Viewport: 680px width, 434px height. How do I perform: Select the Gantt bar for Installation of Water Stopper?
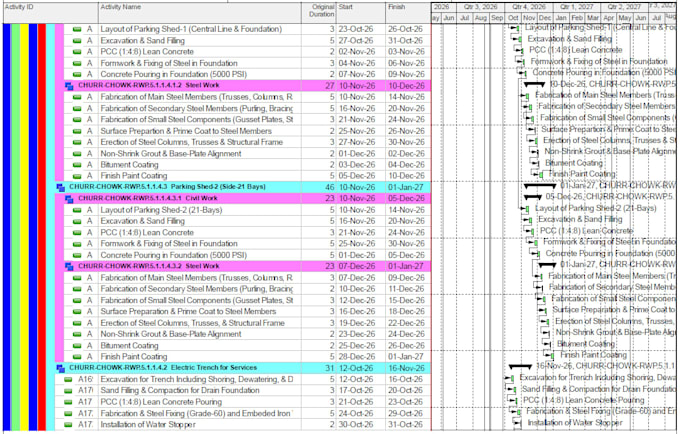click(x=518, y=423)
